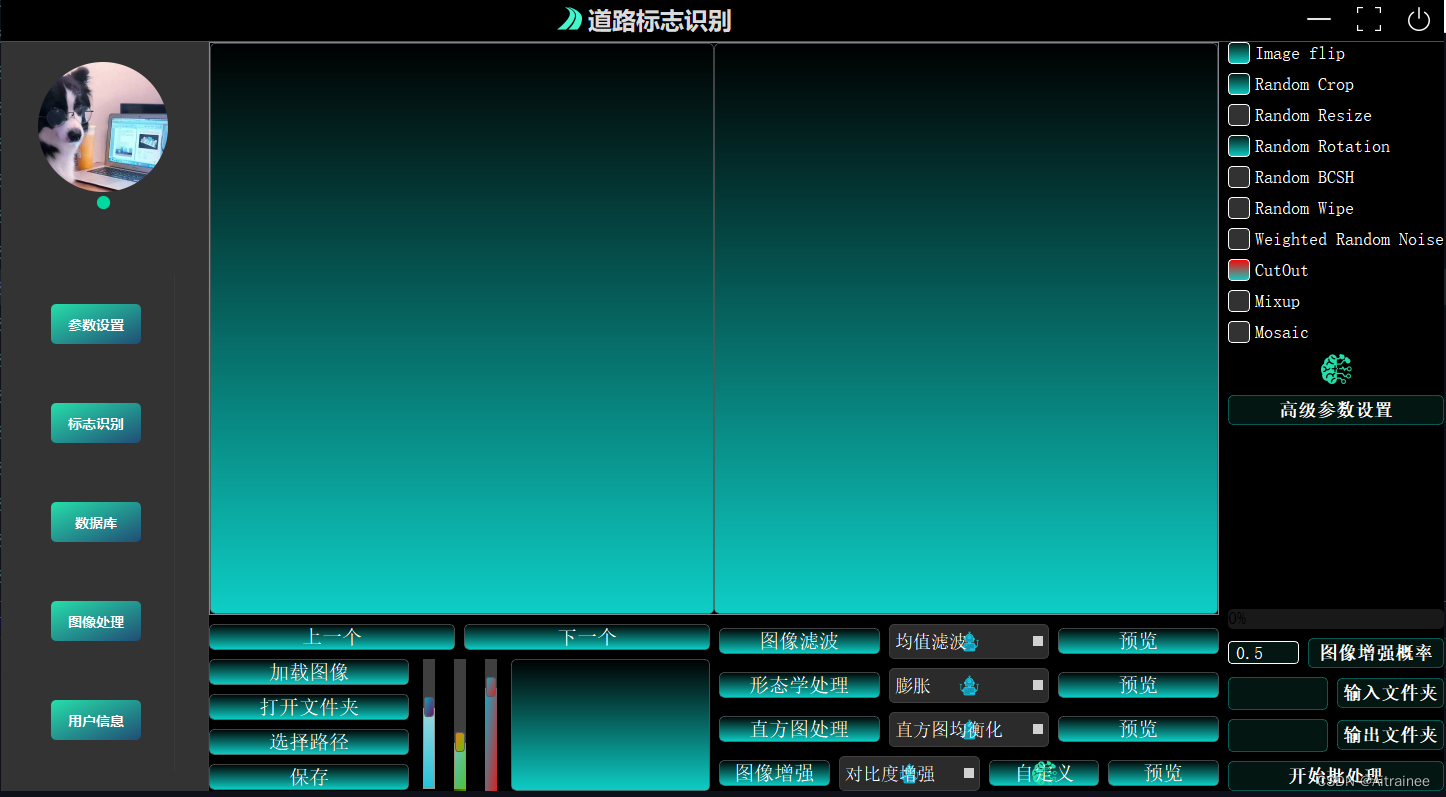Click the 0% batch progress bar

(1336, 618)
